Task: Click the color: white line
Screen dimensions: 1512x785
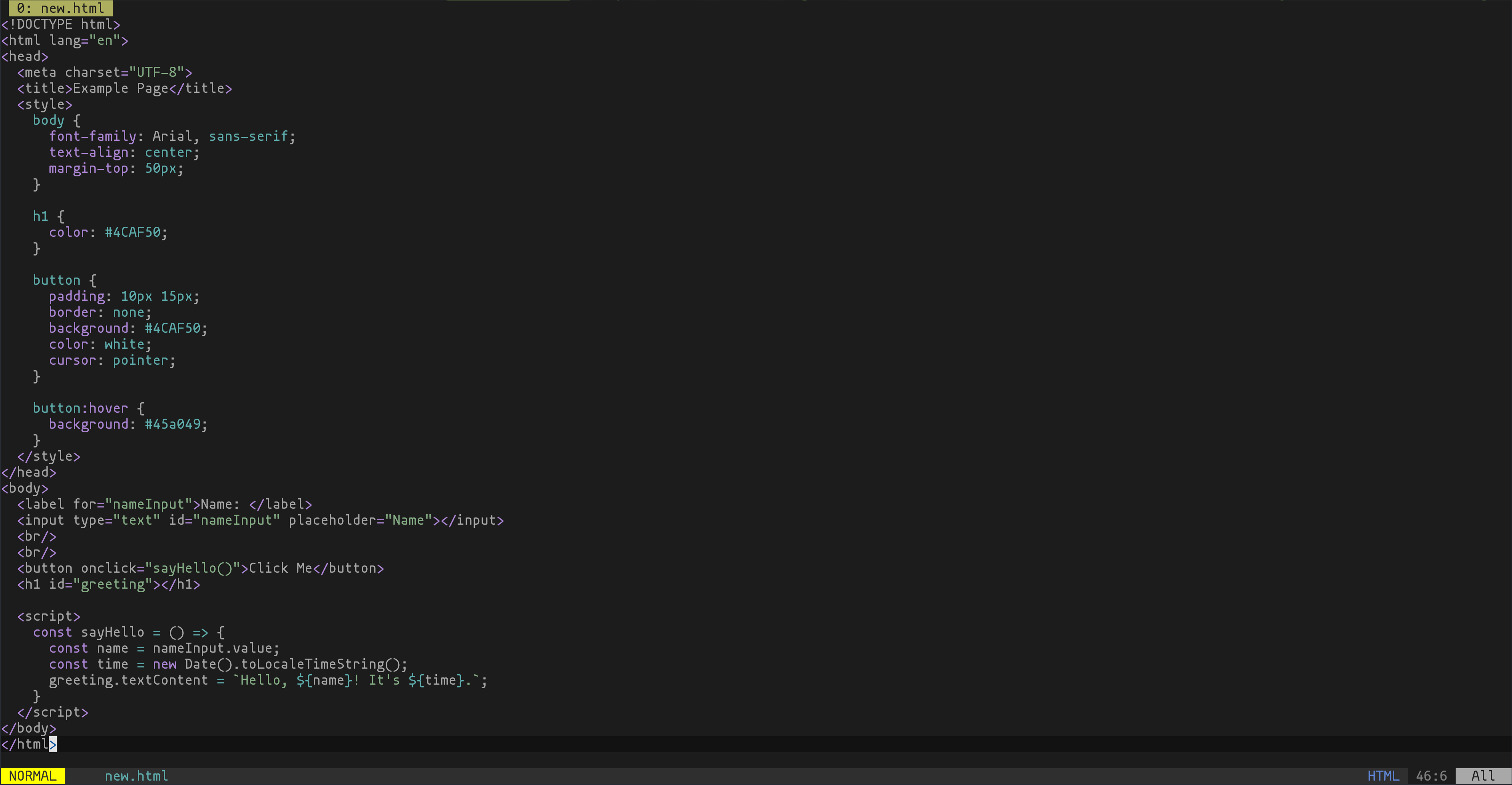Action: pyautogui.click(x=100, y=344)
